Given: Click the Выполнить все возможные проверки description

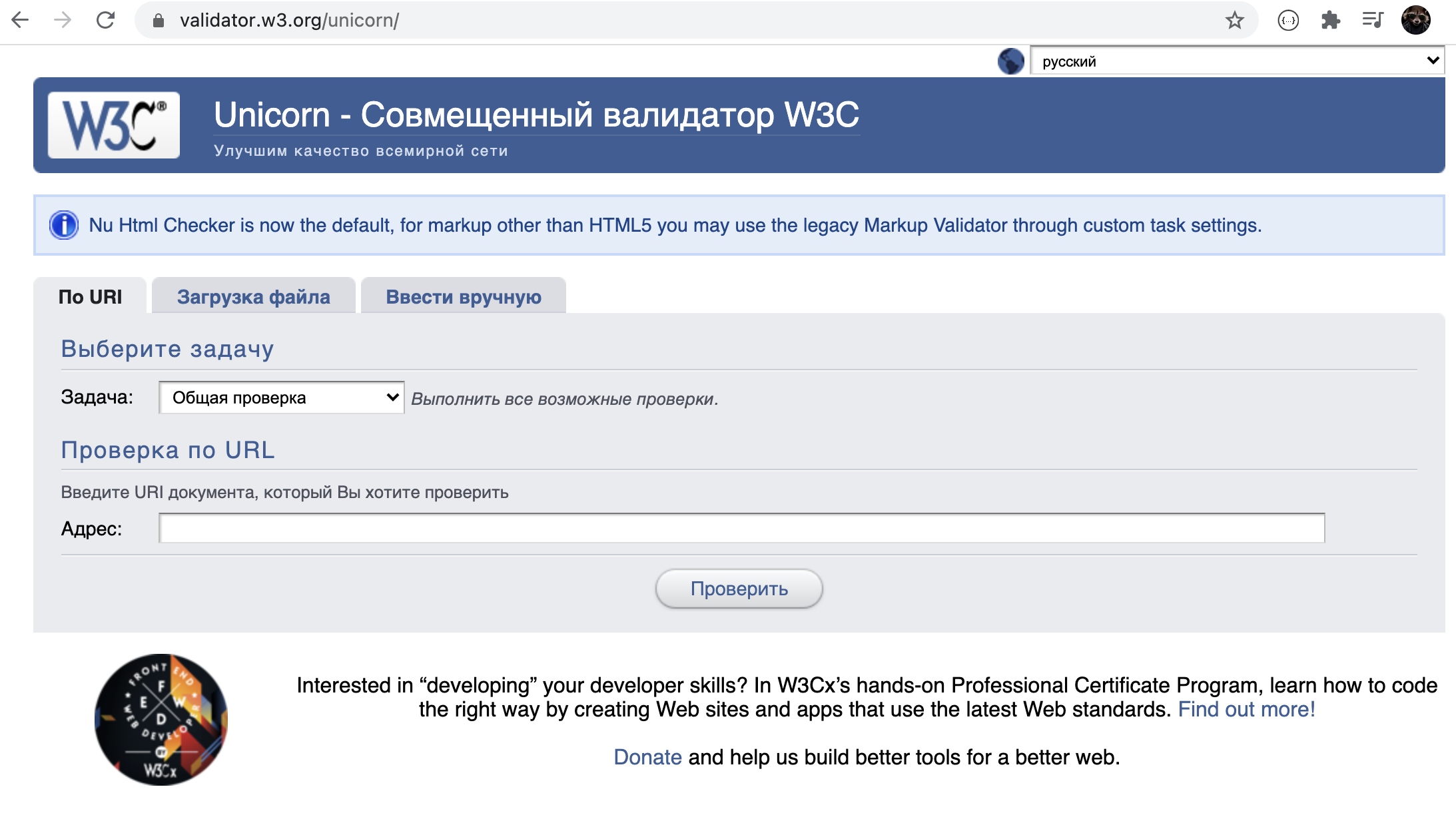Looking at the screenshot, I should (x=565, y=399).
